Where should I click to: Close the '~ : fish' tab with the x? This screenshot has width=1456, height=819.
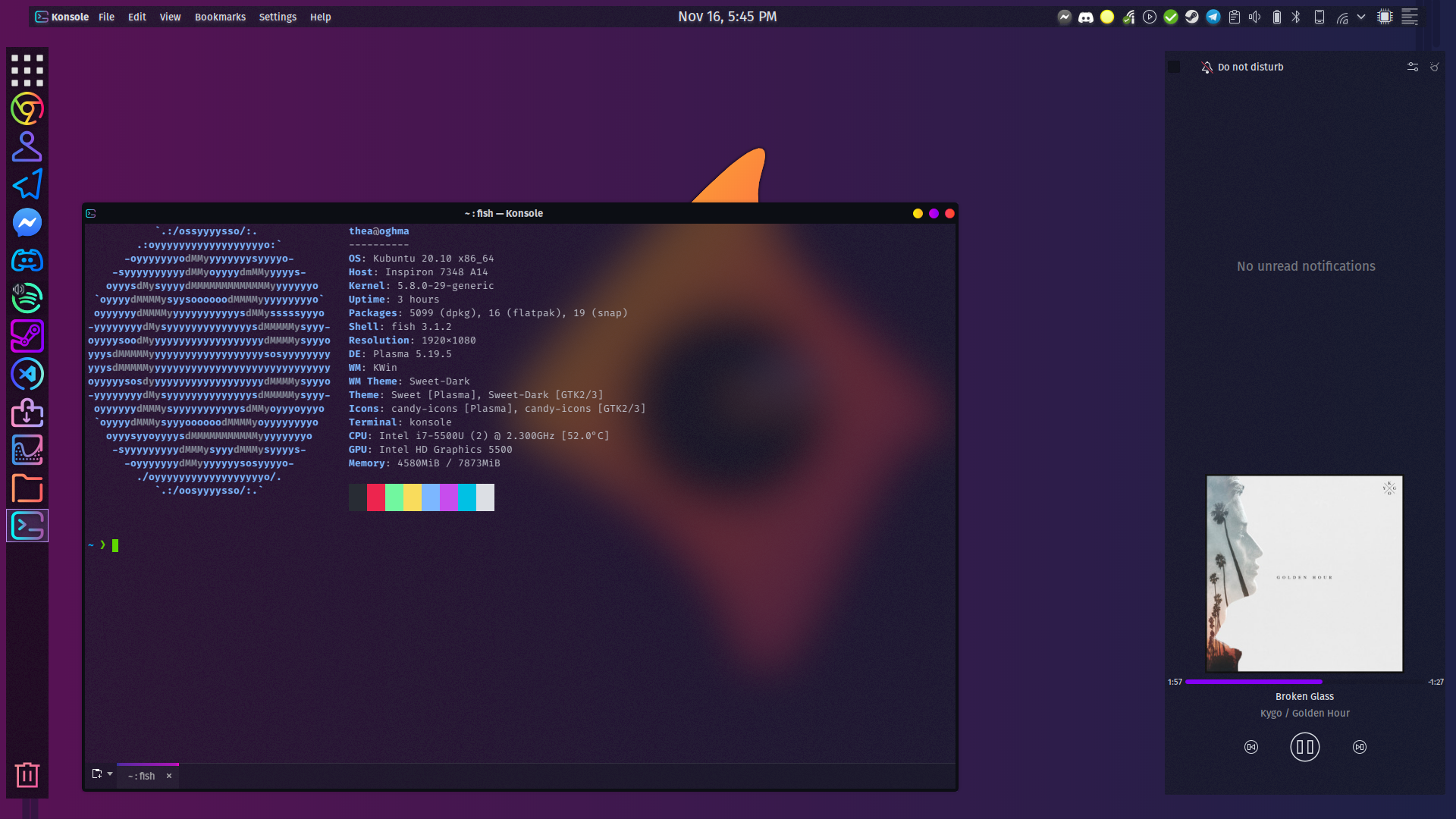(x=169, y=776)
